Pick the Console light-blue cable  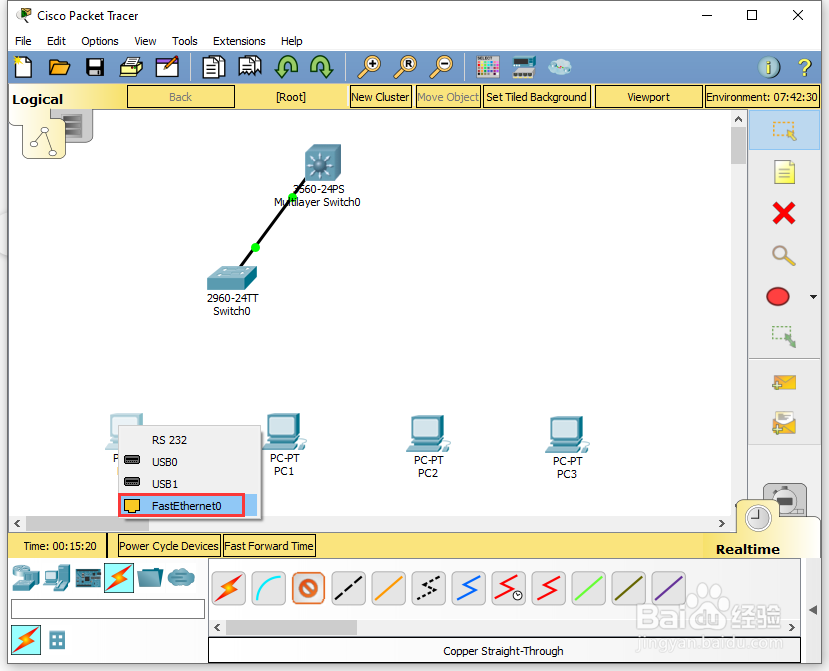click(x=269, y=588)
